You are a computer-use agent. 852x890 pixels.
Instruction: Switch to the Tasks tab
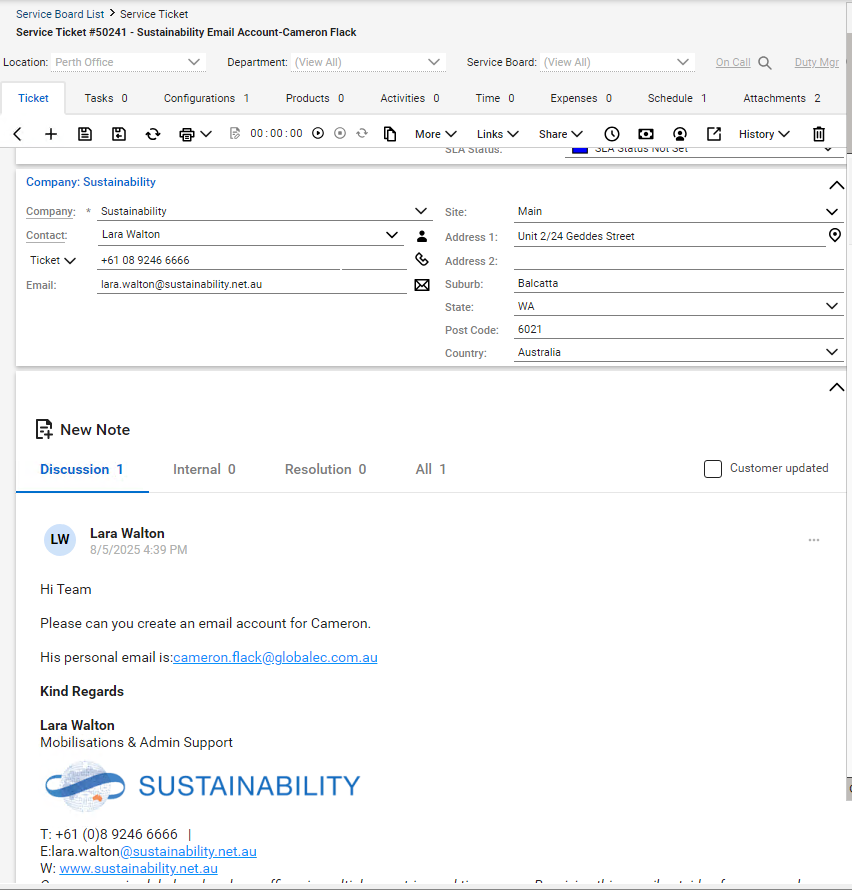pyautogui.click(x=106, y=98)
